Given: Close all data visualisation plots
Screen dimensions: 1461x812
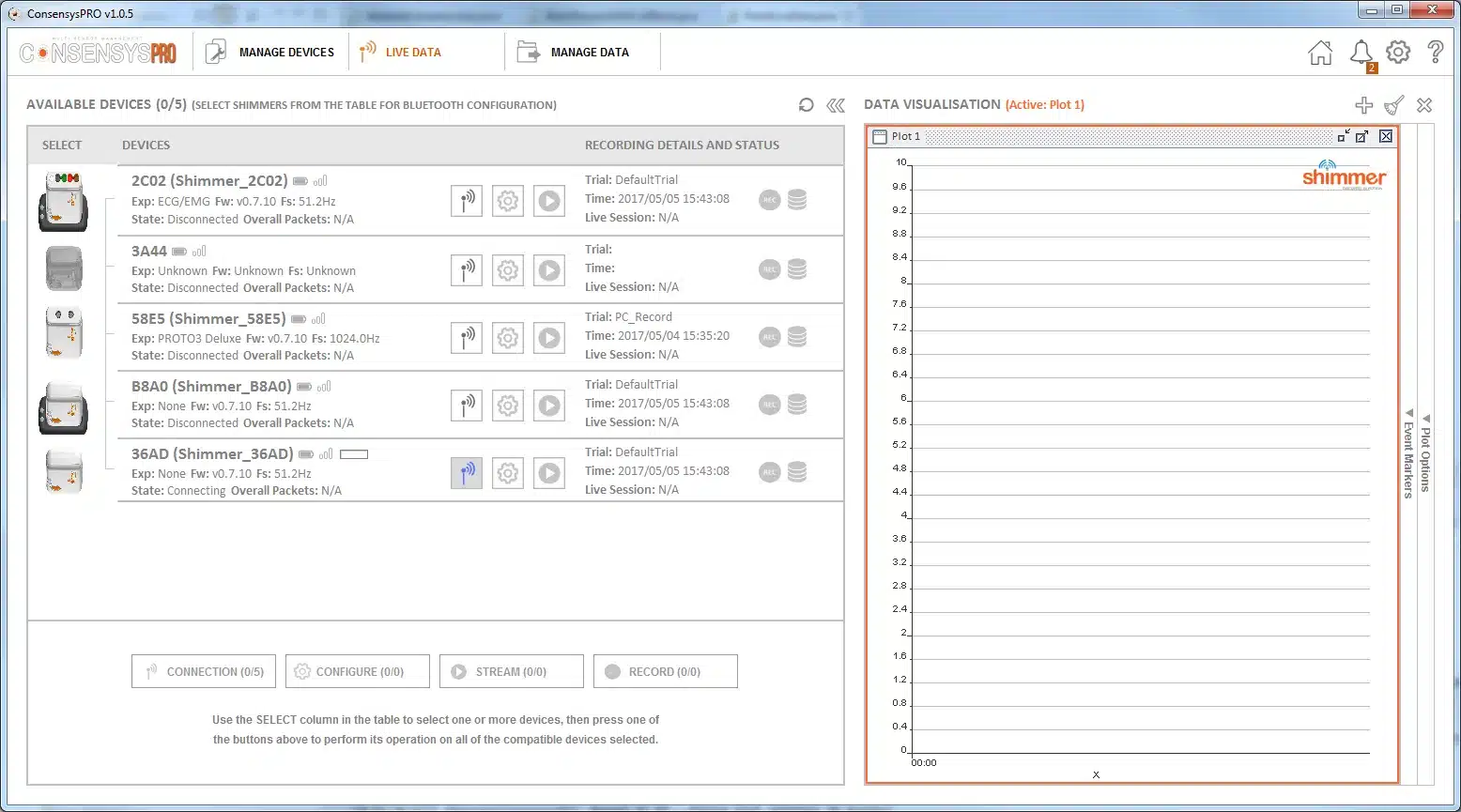Looking at the screenshot, I should click(x=1424, y=105).
